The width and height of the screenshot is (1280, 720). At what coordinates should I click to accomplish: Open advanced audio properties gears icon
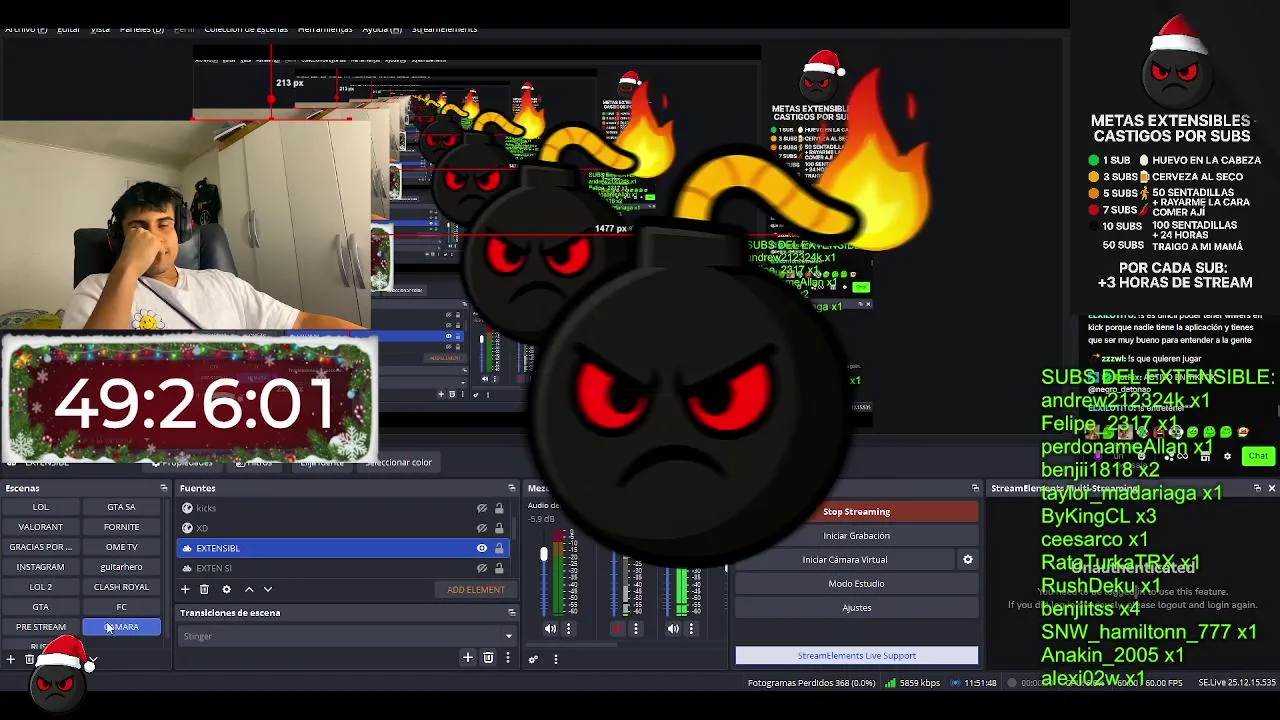pos(533,658)
